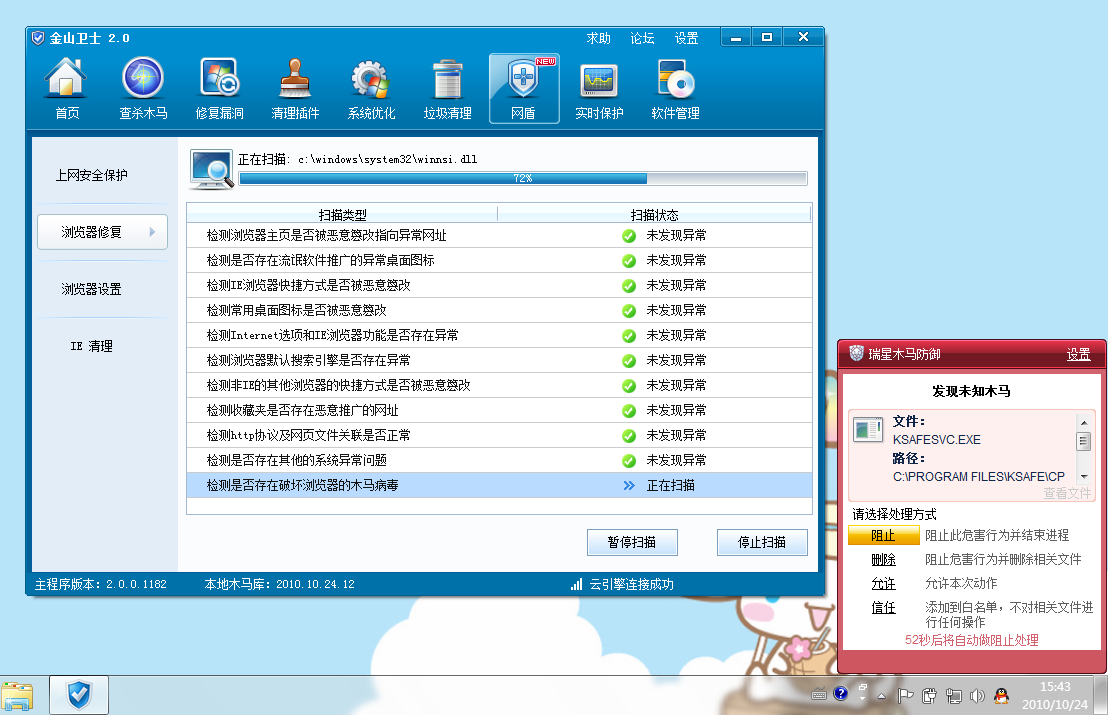Image resolution: width=1108 pixels, height=715 pixels.
Task: Click the 云引擎 signal strength icon
Action: 577,584
